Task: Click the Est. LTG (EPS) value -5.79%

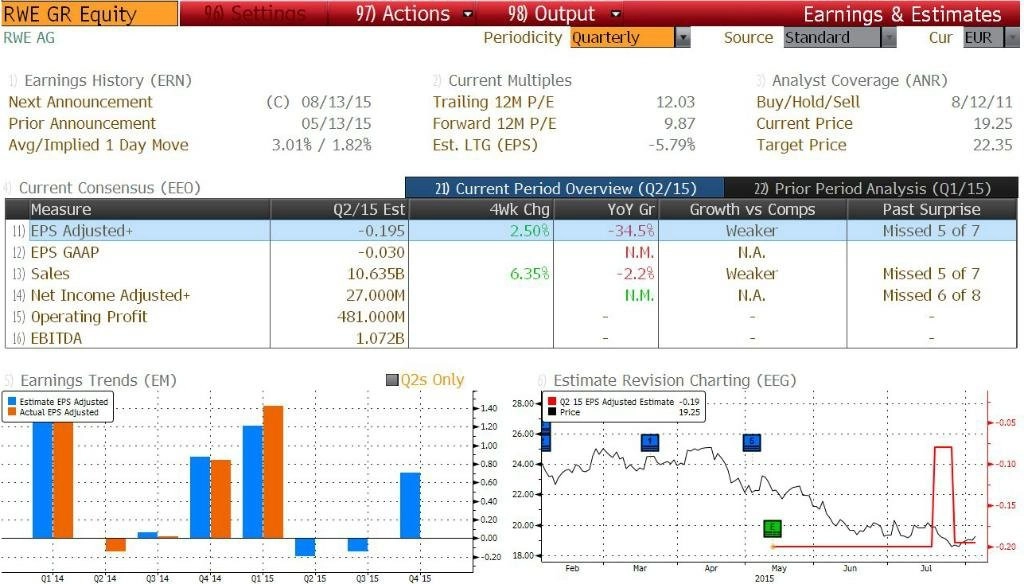Action: [671, 145]
